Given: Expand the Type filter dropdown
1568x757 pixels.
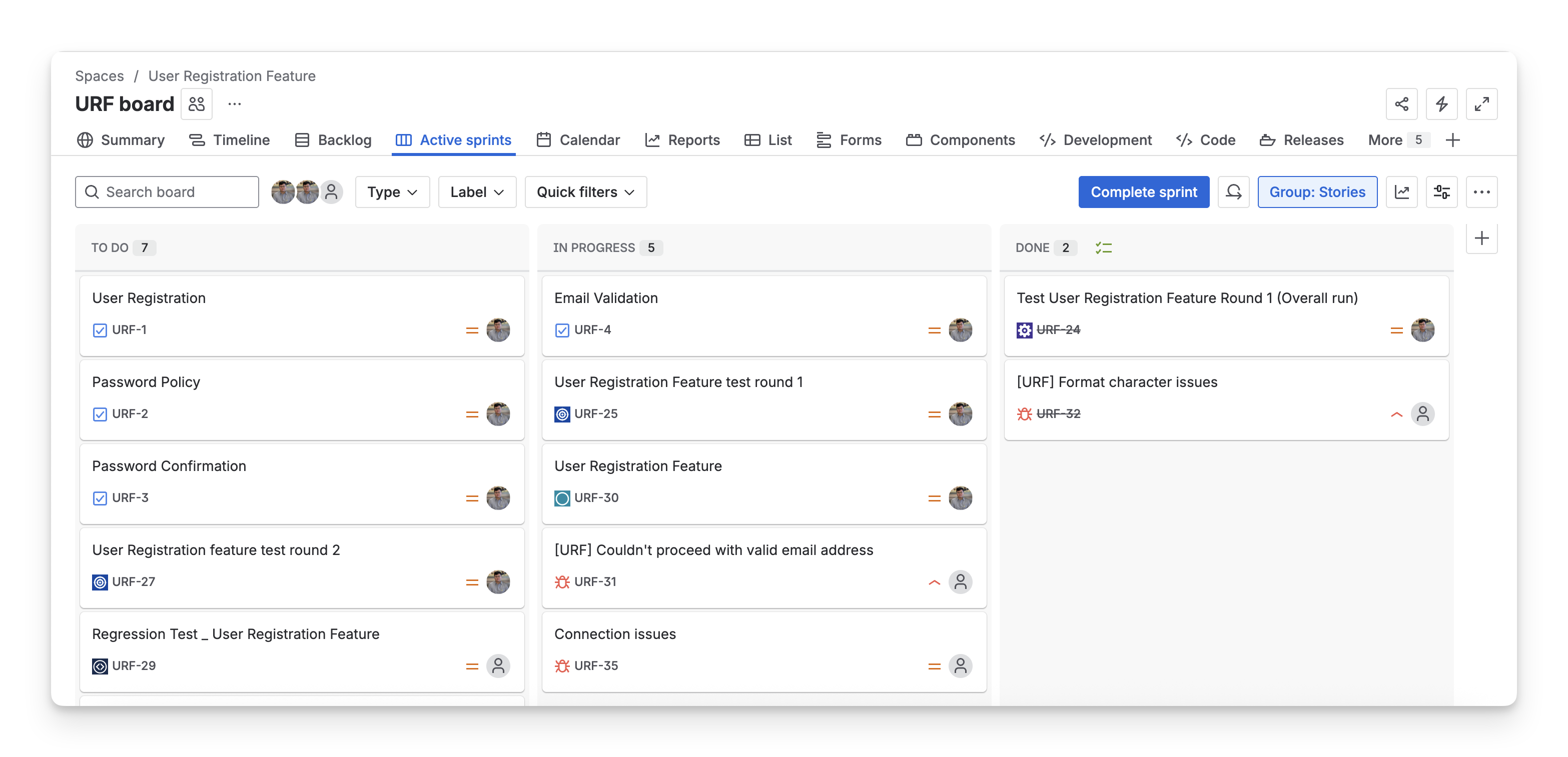Looking at the screenshot, I should click(x=392, y=192).
